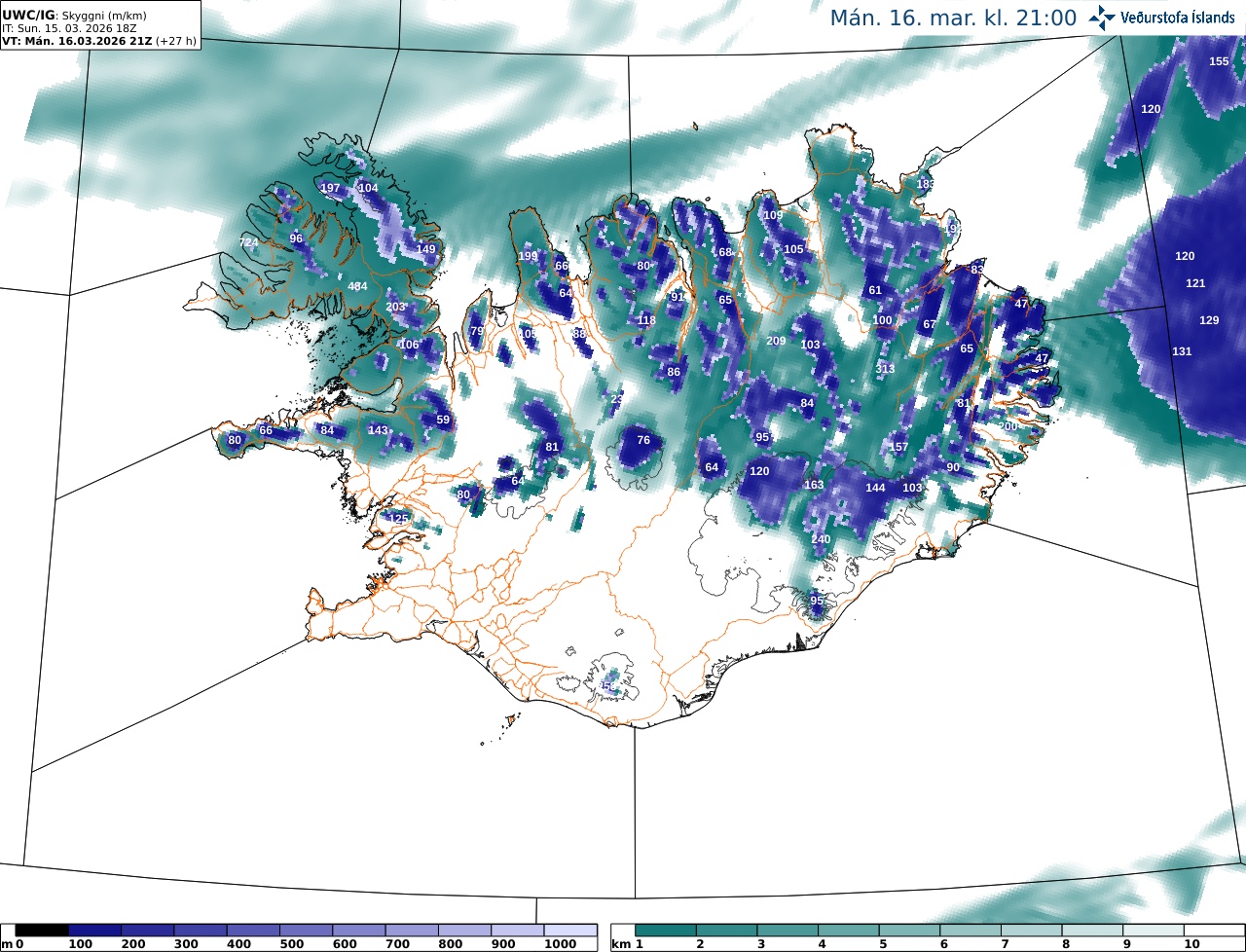Pick the dark blue 100–200 m legend swatch

(x=95, y=931)
